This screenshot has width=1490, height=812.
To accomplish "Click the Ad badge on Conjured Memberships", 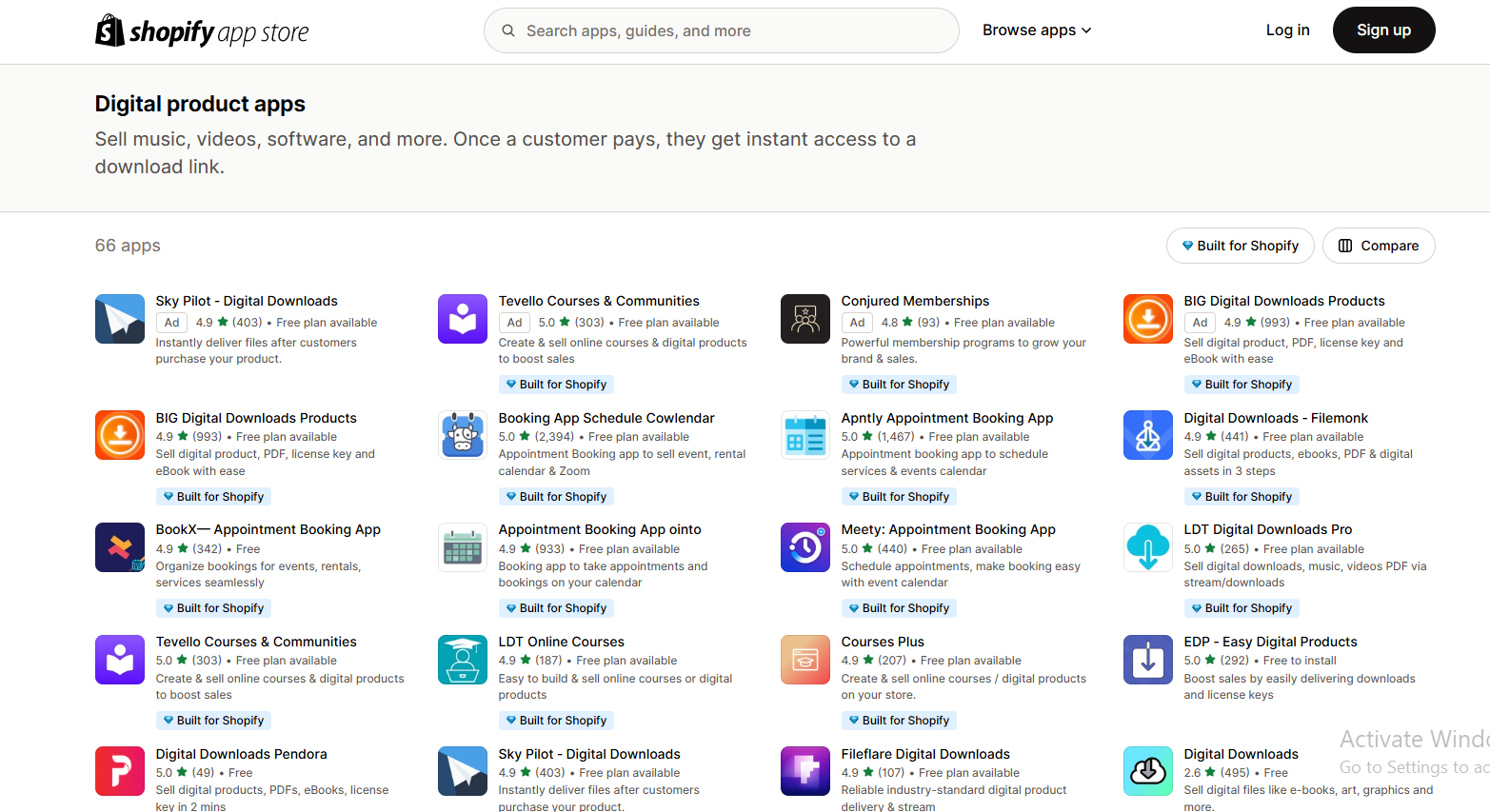I will point(857,323).
